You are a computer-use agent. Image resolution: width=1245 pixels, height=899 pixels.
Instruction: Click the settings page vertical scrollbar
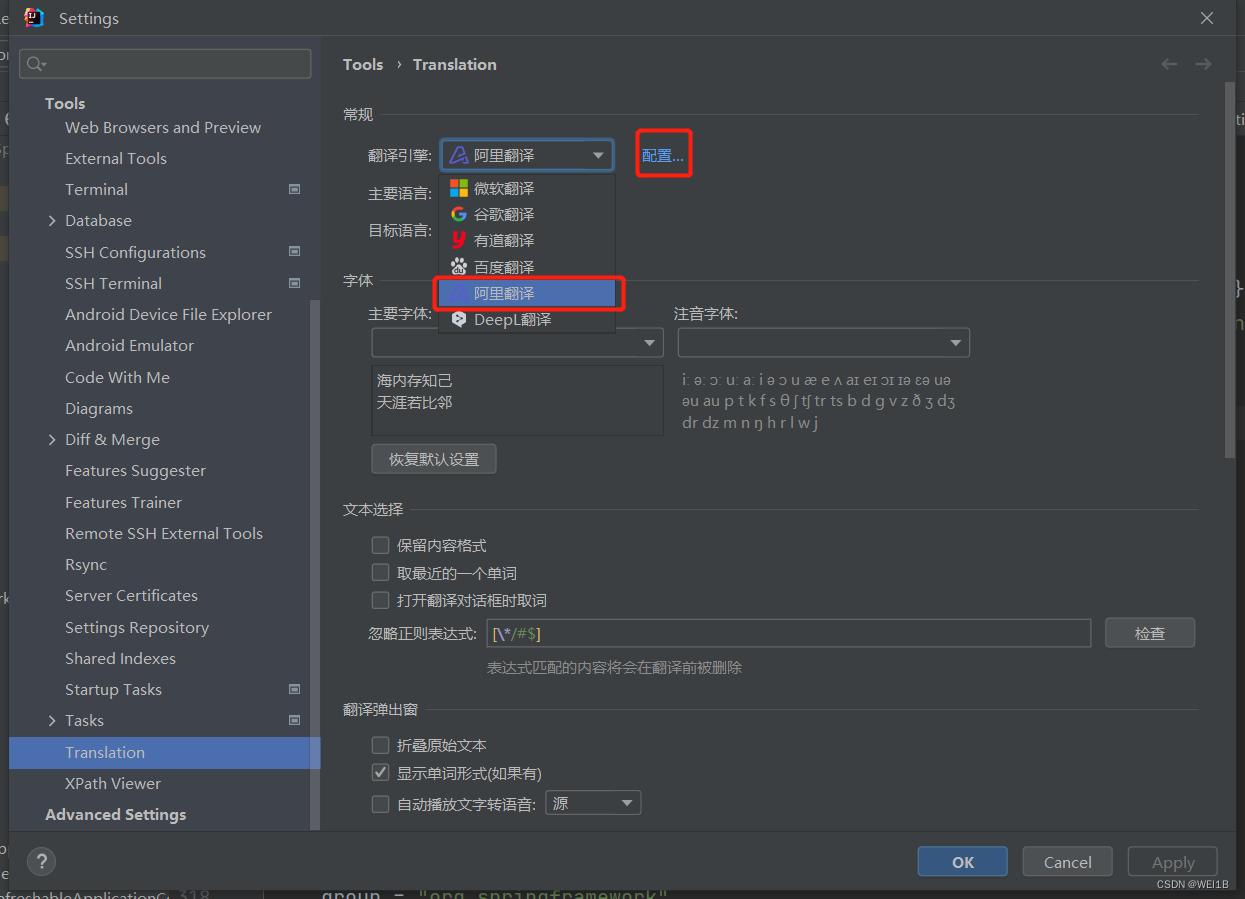[x=1229, y=270]
